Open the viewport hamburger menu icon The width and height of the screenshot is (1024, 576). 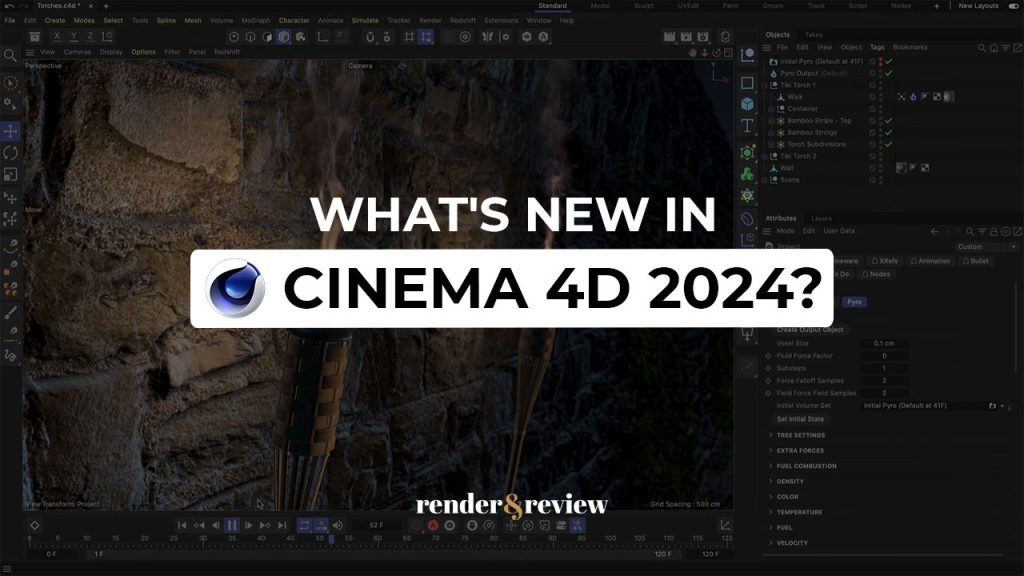(30, 52)
